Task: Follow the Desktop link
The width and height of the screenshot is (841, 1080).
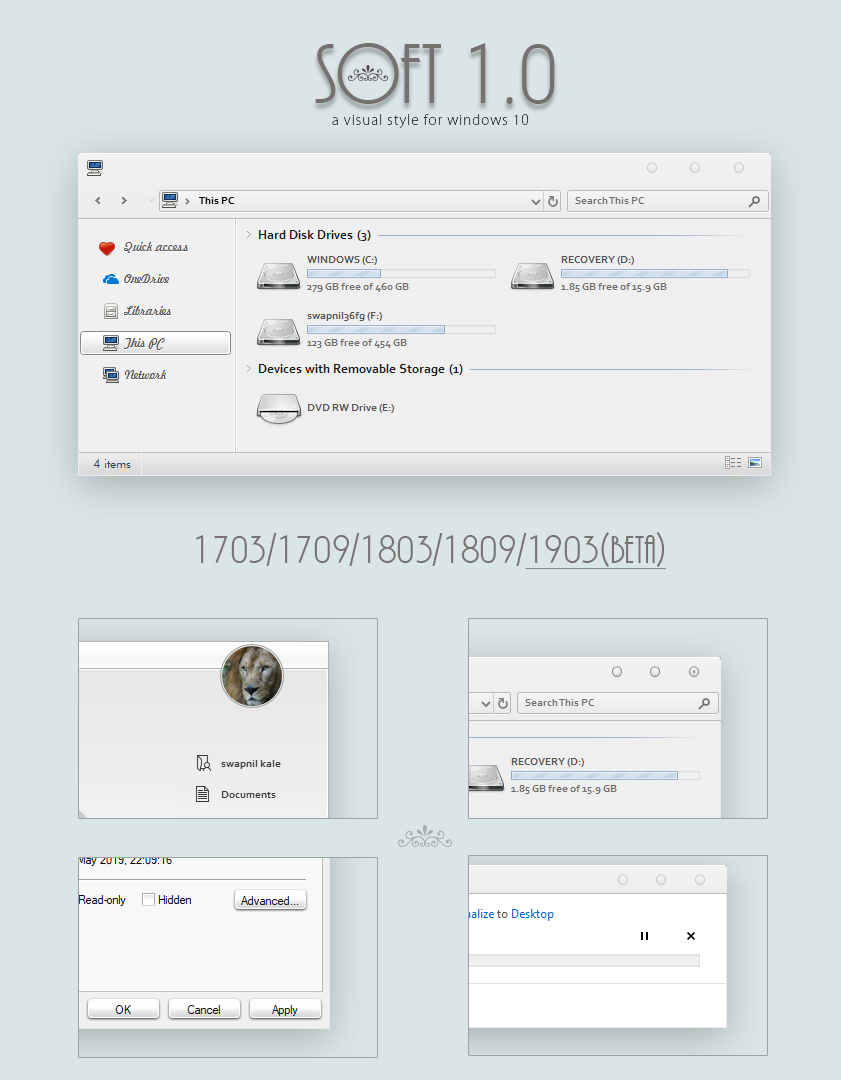Action: 532,913
